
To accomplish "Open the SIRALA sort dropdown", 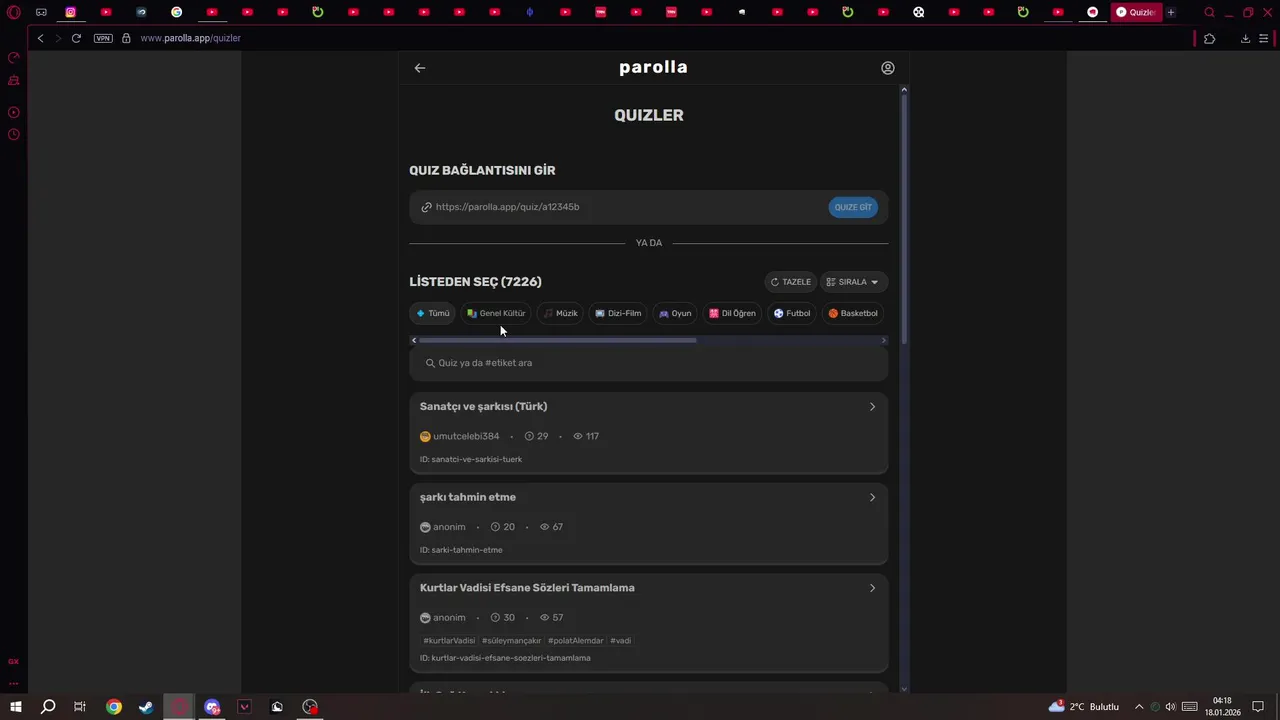I will click(x=853, y=282).
